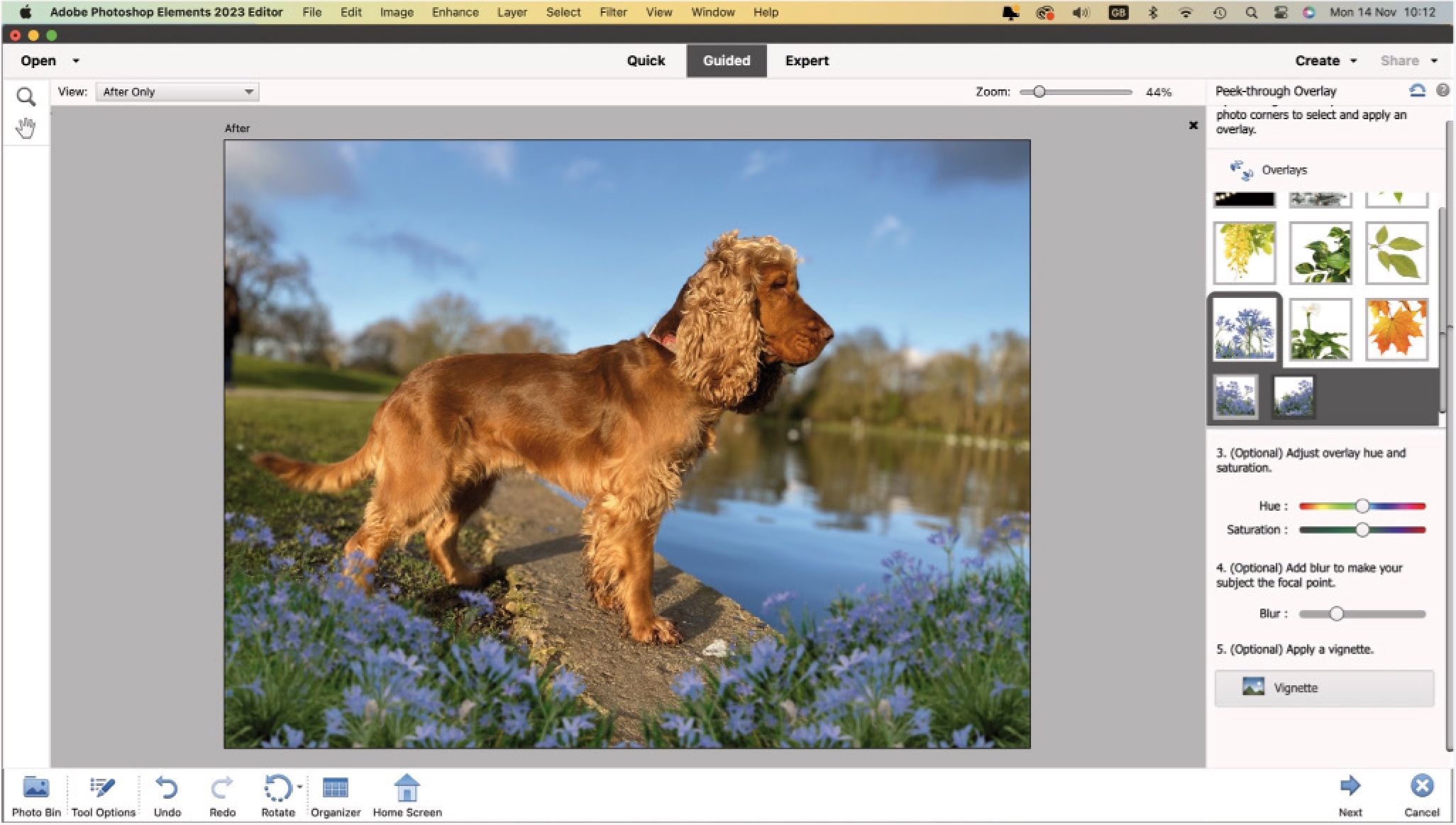Open help for Peek-through Overlay

(x=1443, y=91)
